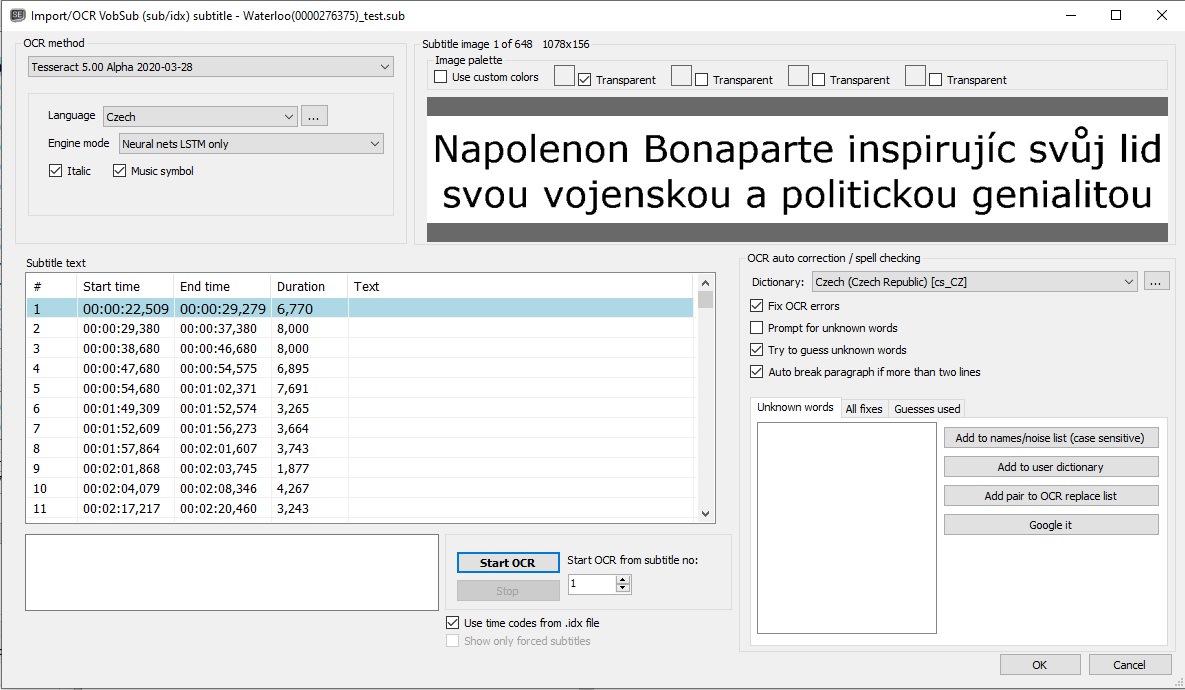Screen dimensions: 1185x690
Task: Click the Start OCR from subtitle number field
Action: (x=592, y=583)
